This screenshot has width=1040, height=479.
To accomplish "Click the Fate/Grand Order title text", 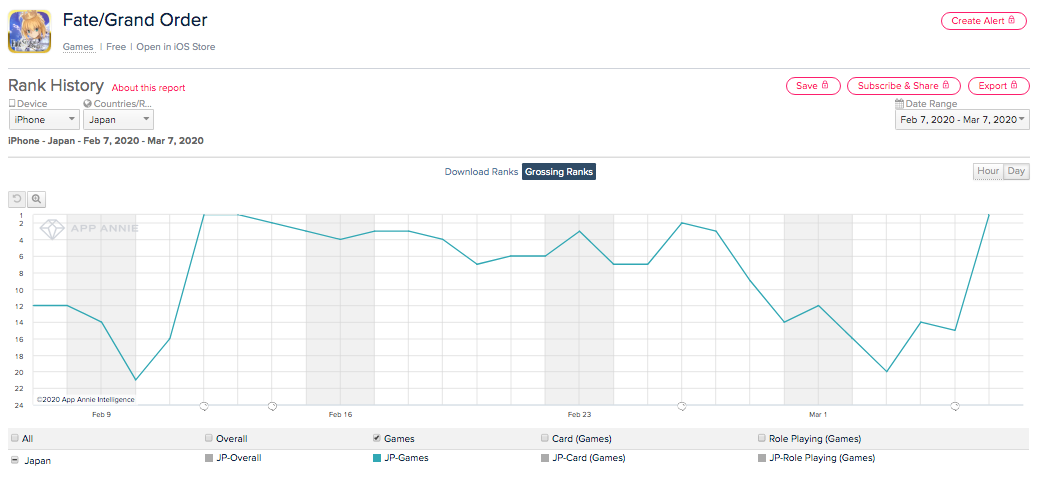I will [135, 20].
